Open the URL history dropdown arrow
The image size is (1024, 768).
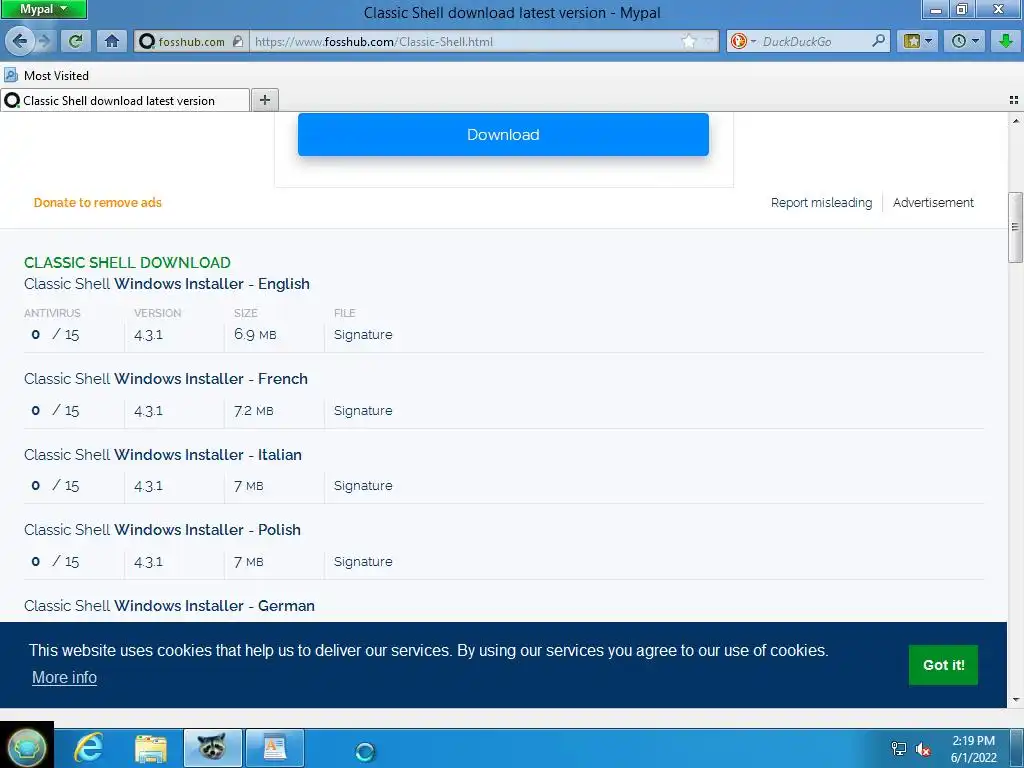(x=708, y=41)
